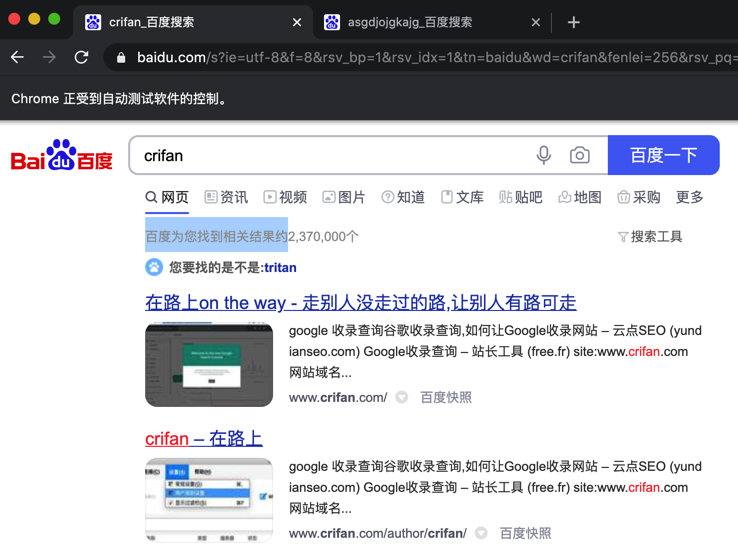
Task: Click the Baidu logo
Action: [x=62, y=155]
